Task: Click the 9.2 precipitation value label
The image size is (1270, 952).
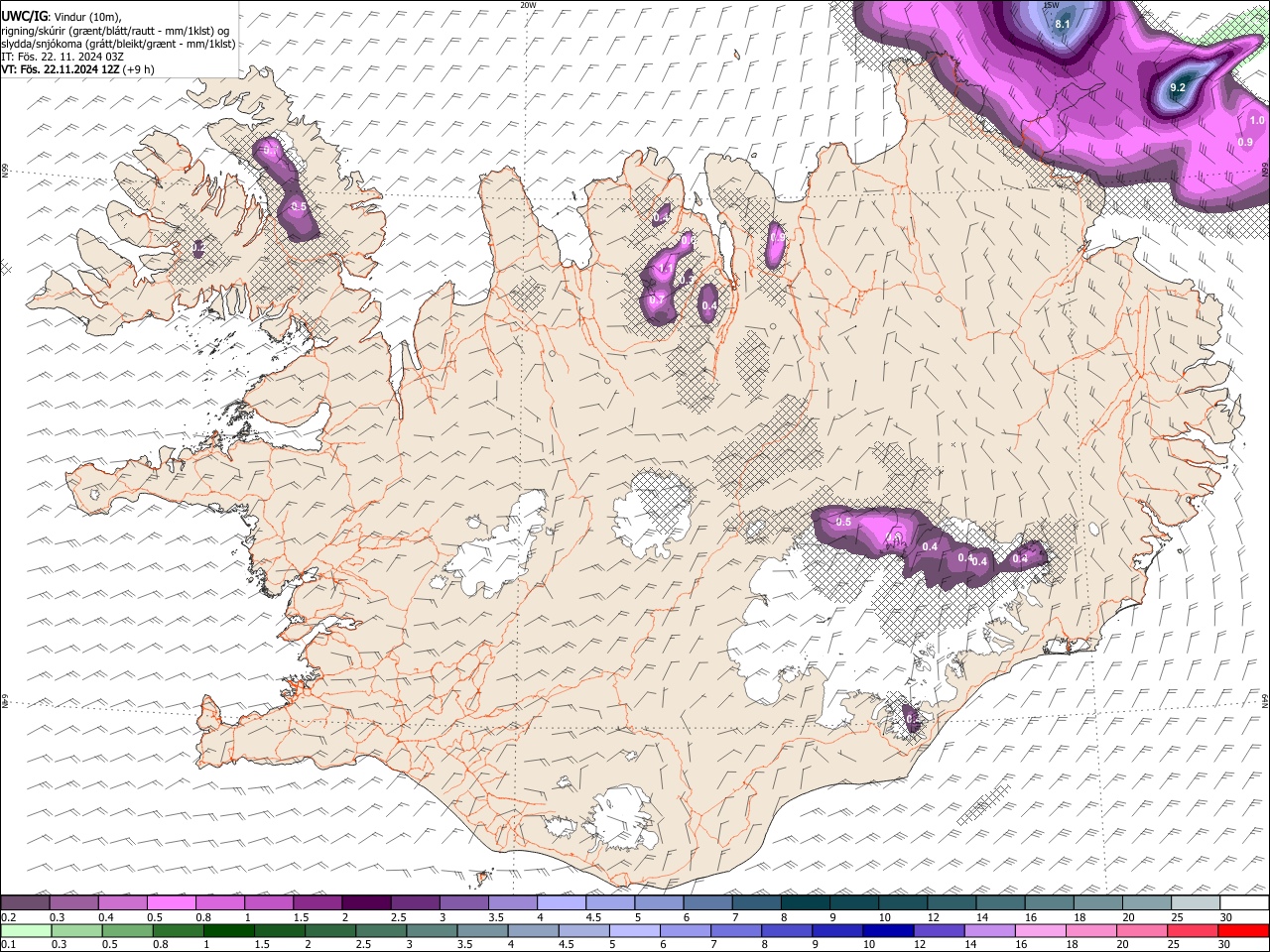Action: coord(1178,88)
